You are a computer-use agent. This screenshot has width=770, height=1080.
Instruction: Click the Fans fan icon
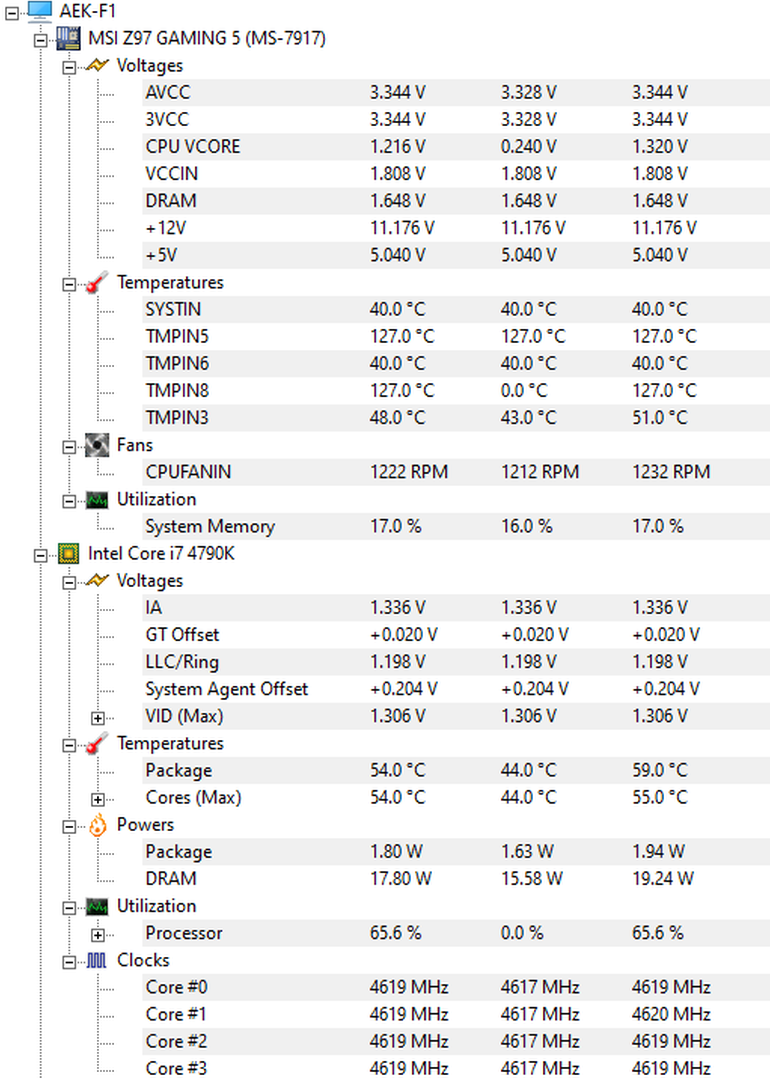[x=97, y=445]
